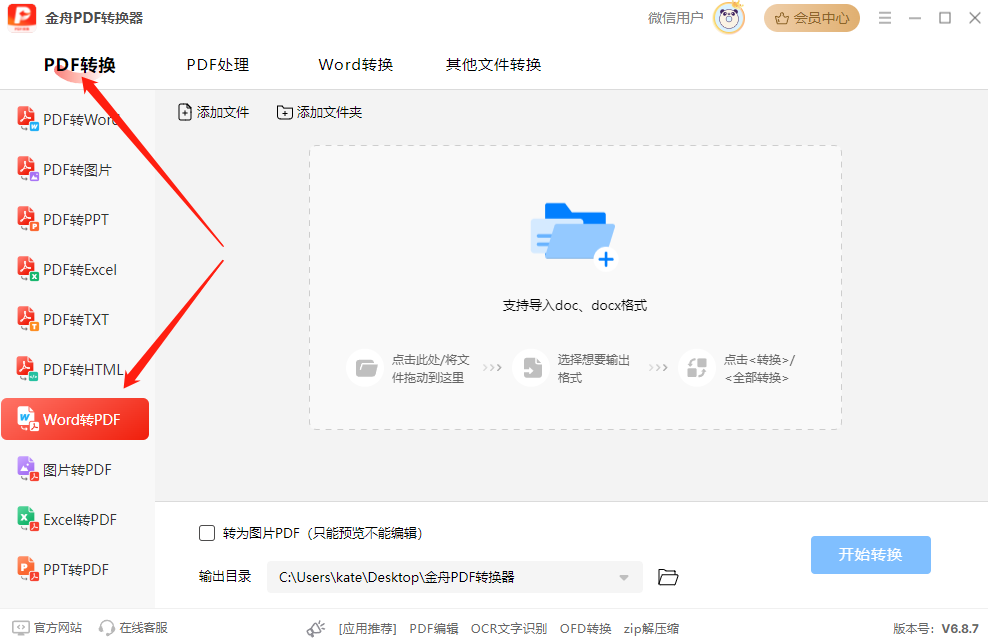This screenshot has height=644, width=988.
Task: Click the 金舟PDF转换器 app logo
Action: 22,18
